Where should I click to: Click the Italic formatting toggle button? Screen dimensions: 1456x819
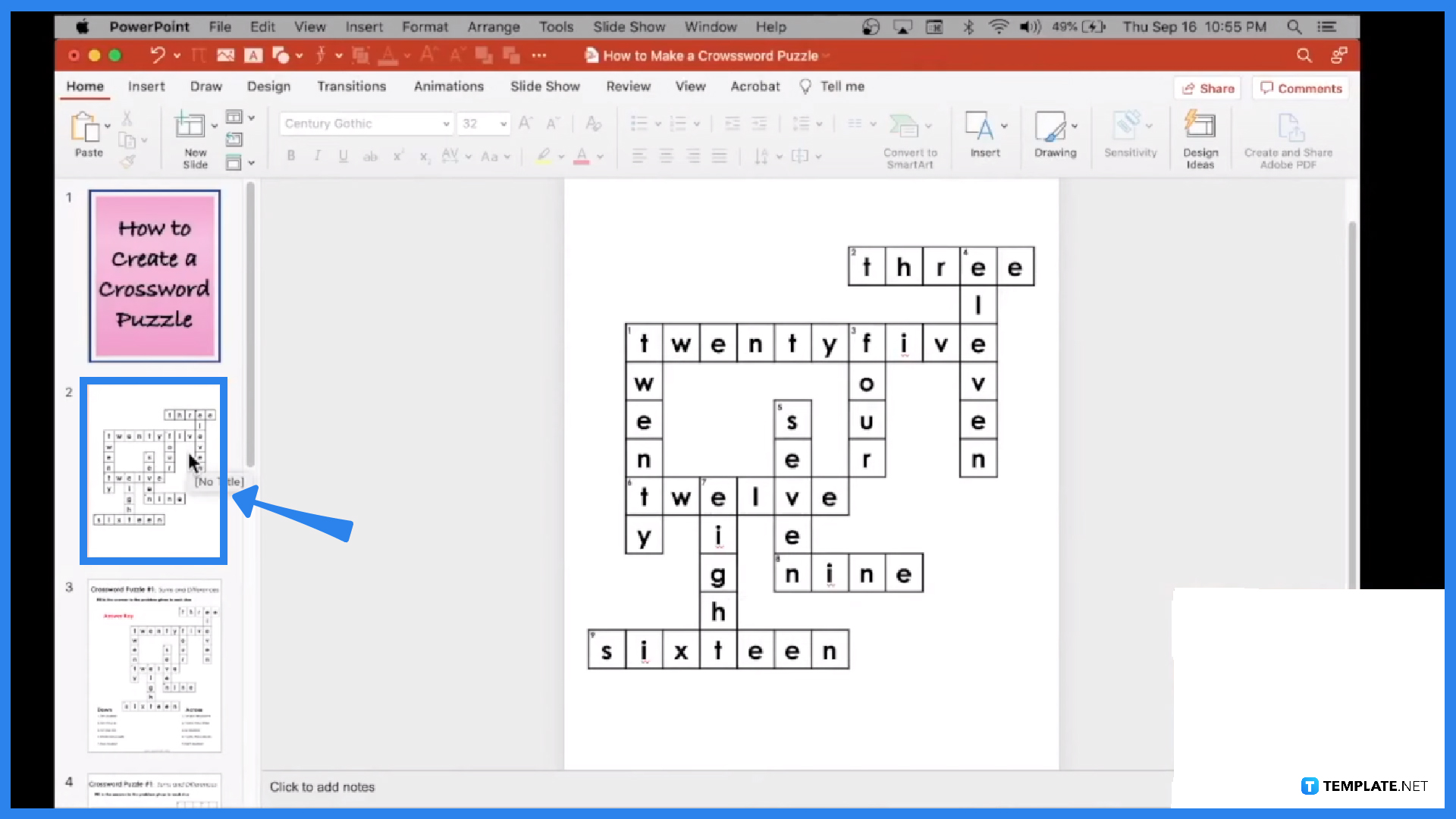pyautogui.click(x=317, y=156)
